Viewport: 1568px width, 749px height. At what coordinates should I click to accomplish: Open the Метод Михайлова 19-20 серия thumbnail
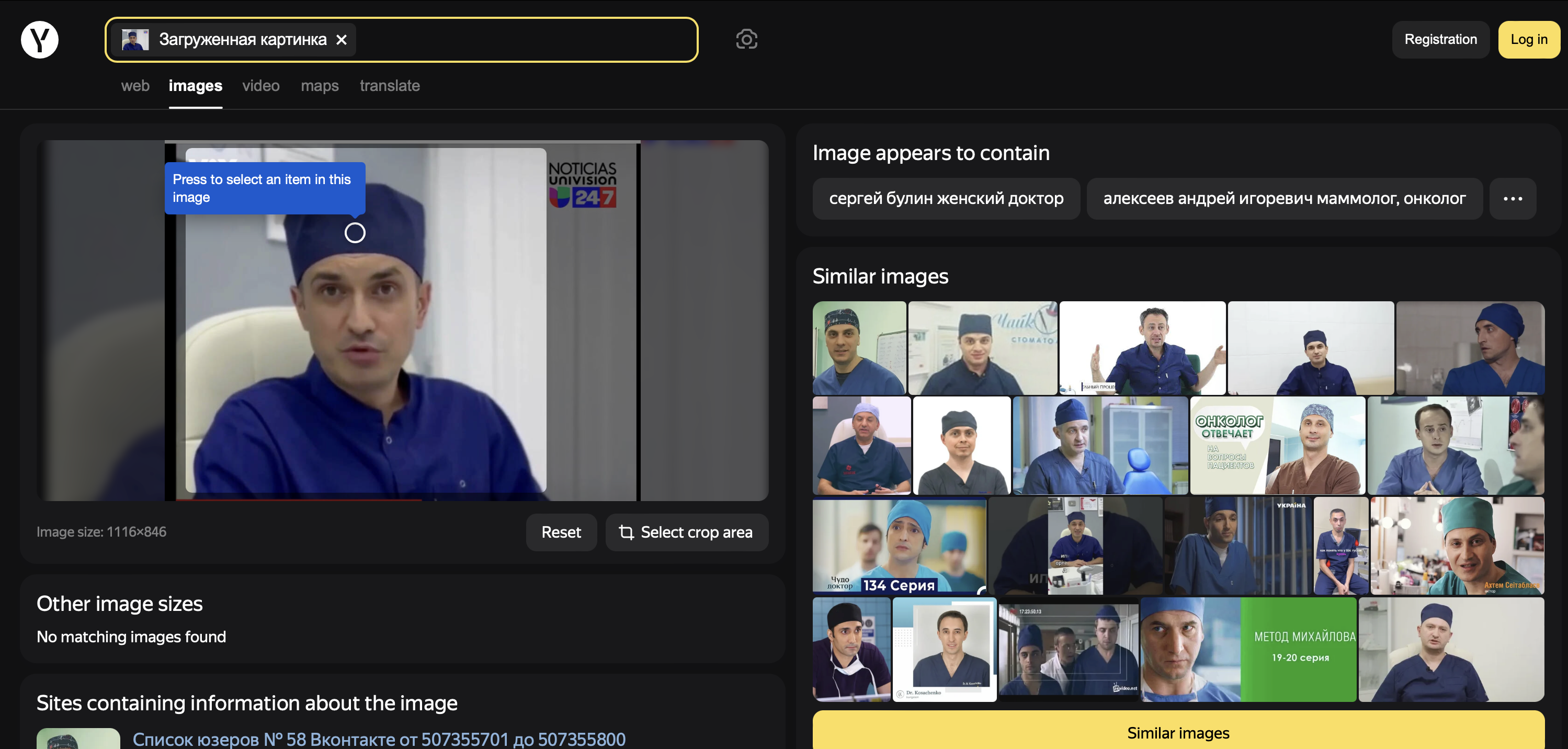(x=1248, y=649)
